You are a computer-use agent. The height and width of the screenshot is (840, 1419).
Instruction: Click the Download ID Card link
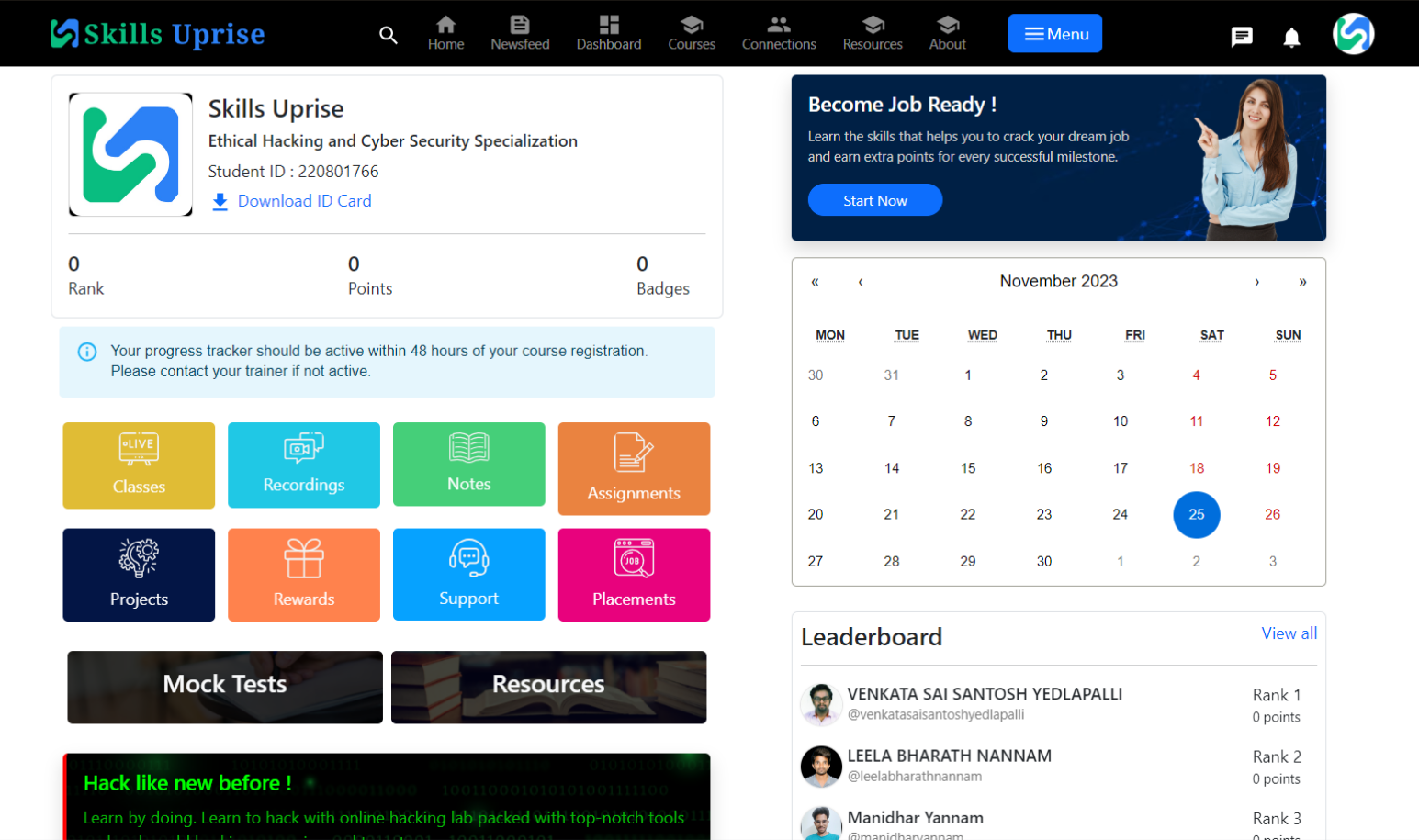click(x=303, y=201)
